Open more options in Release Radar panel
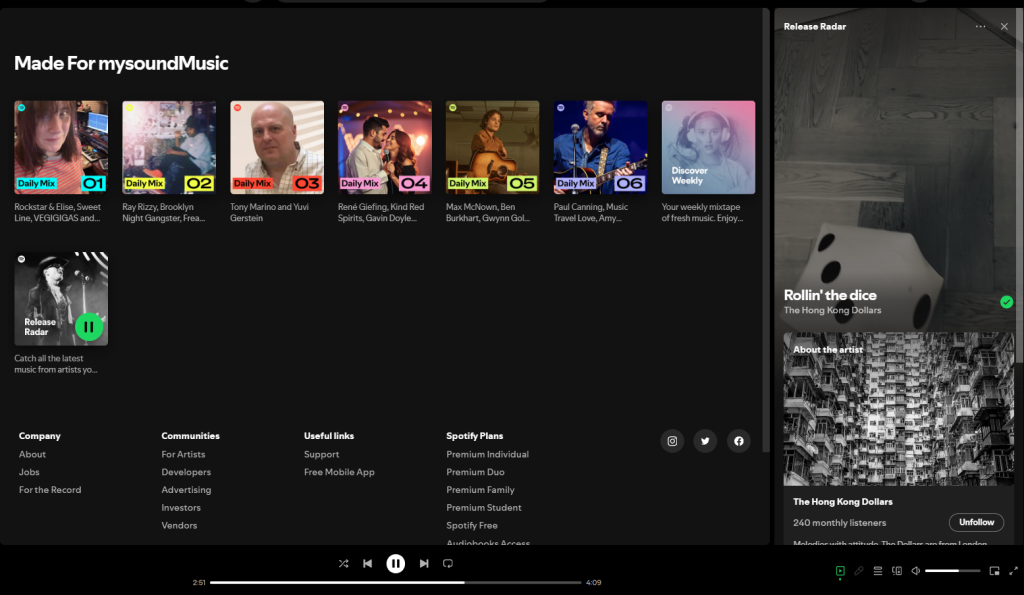 (980, 27)
